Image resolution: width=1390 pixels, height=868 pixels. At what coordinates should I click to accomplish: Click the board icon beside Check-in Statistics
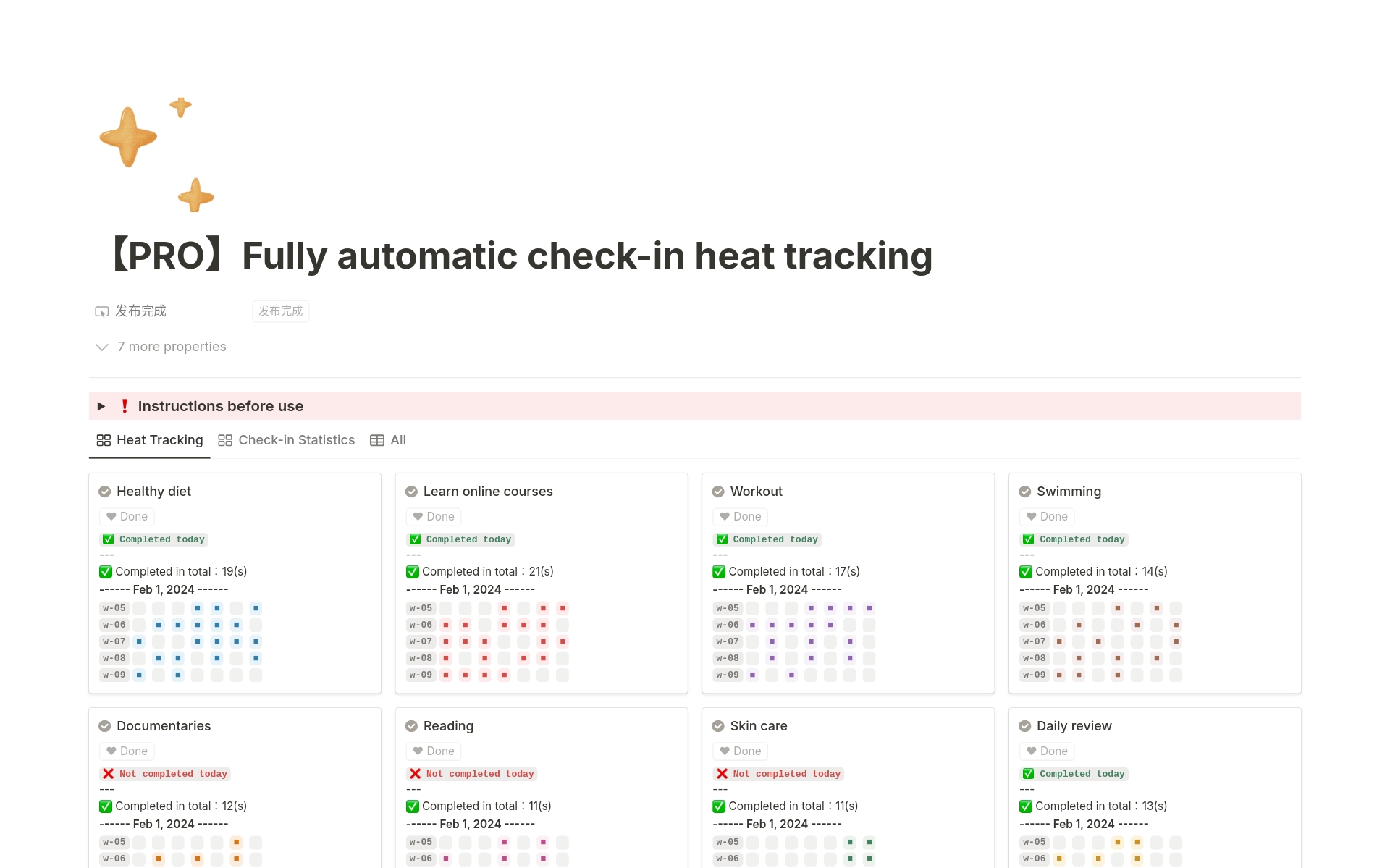tap(224, 440)
